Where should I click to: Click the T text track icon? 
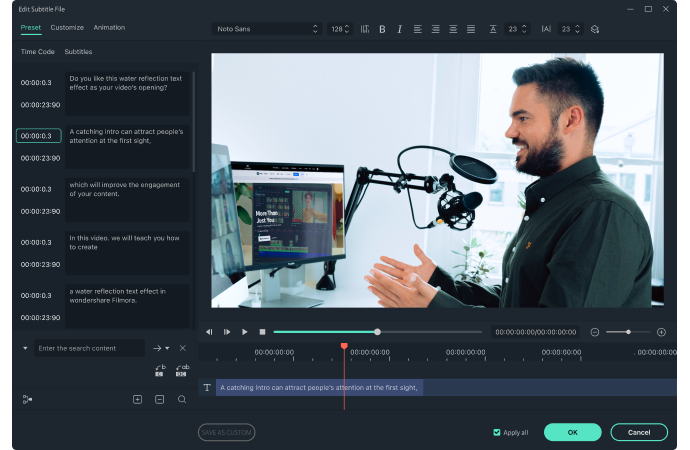pos(207,388)
